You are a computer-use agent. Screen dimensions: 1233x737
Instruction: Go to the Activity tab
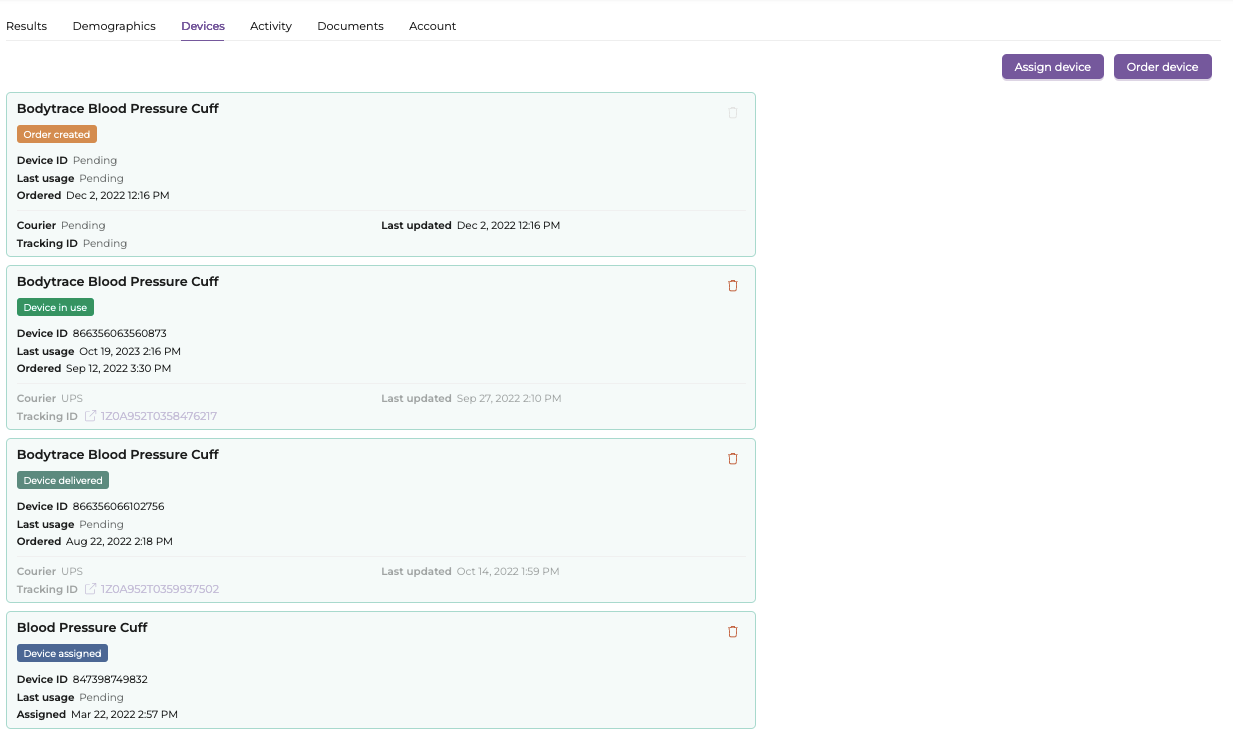[271, 26]
